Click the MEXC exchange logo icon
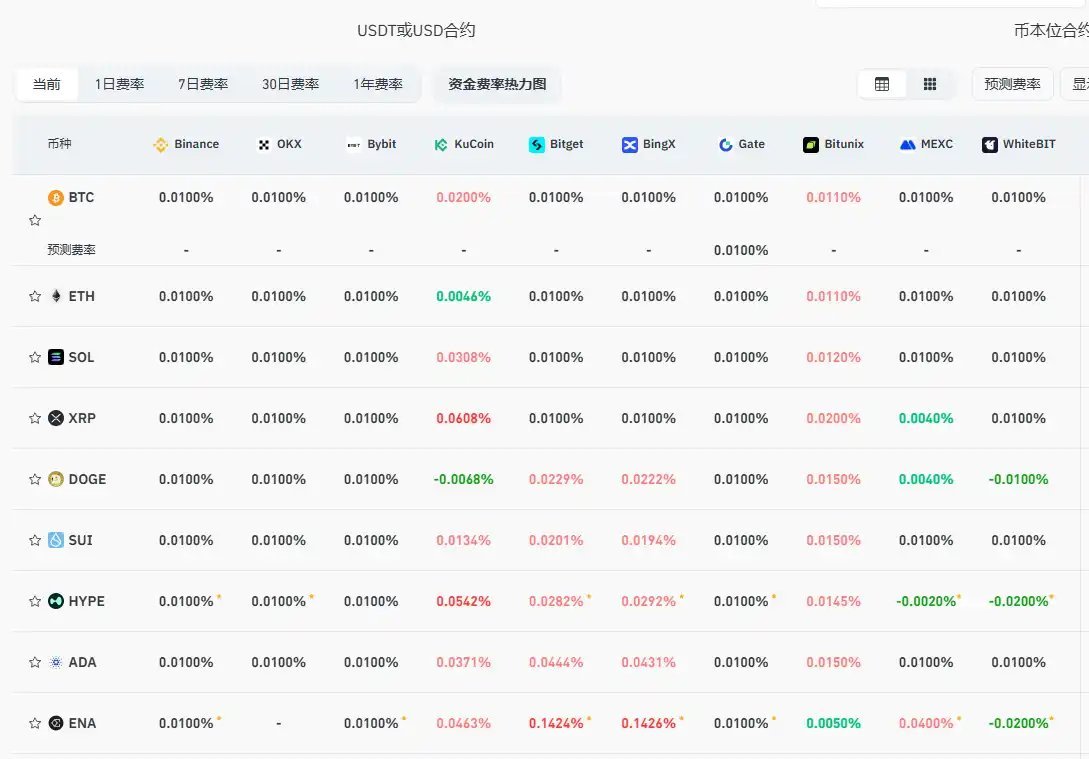 point(907,144)
